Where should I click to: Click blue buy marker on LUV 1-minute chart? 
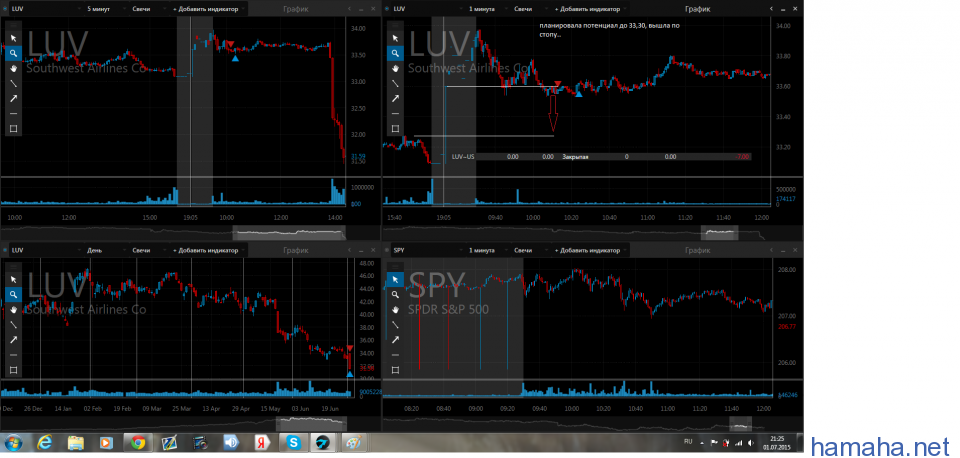point(579,94)
